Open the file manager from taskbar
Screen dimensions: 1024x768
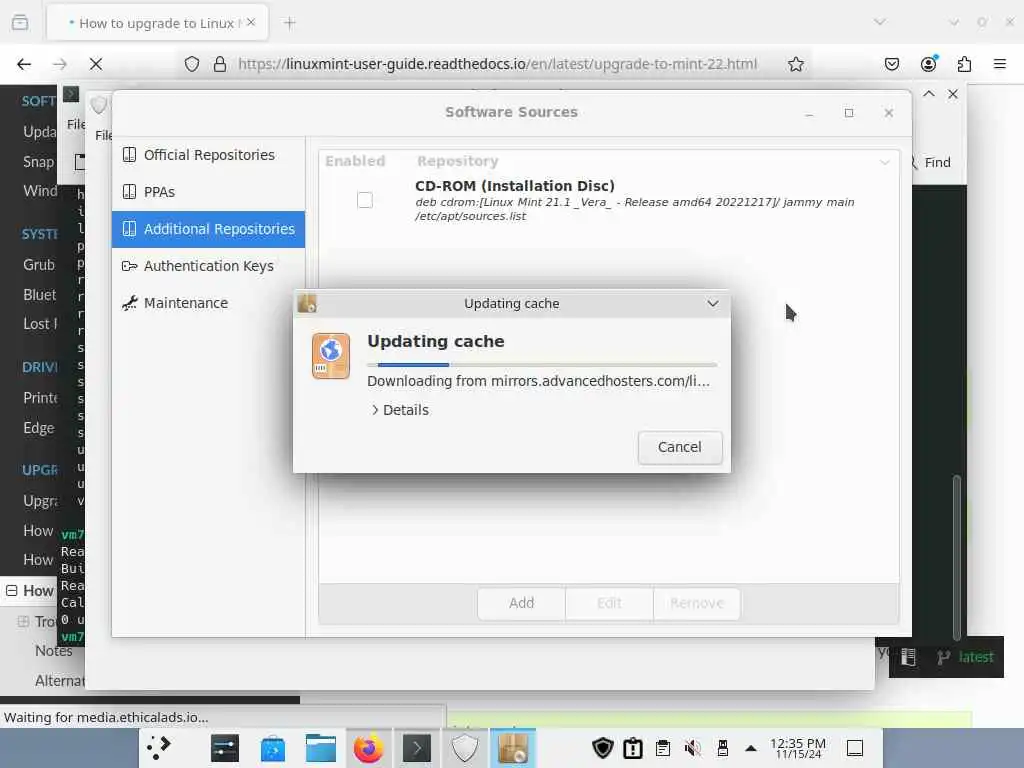click(x=321, y=748)
